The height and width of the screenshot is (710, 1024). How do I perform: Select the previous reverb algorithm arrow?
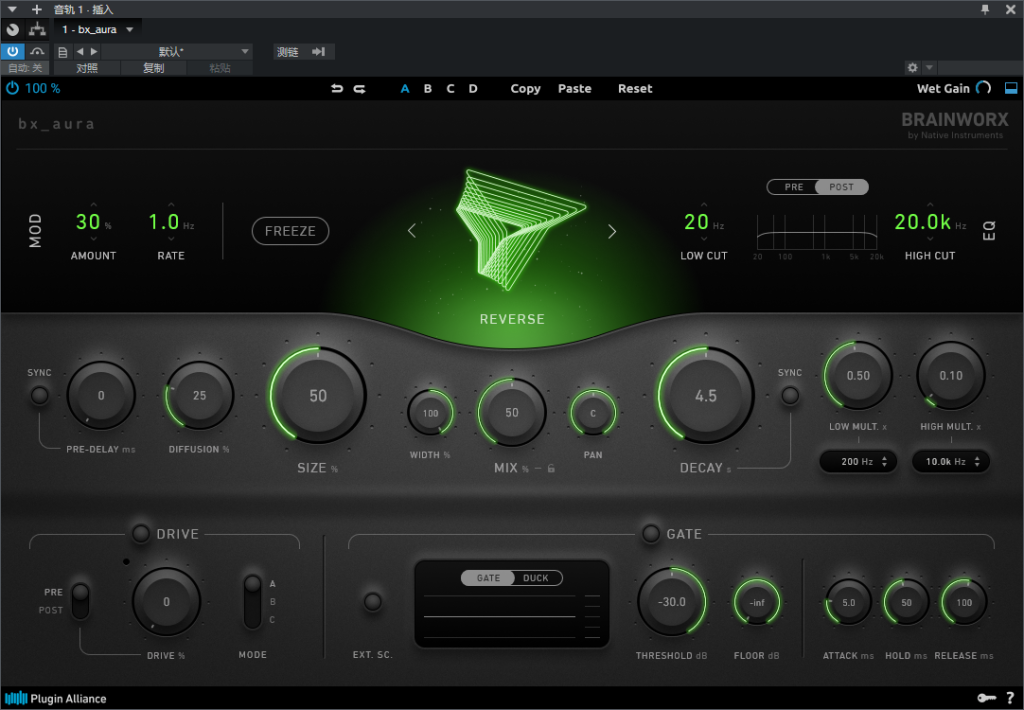click(x=412, y=231)
